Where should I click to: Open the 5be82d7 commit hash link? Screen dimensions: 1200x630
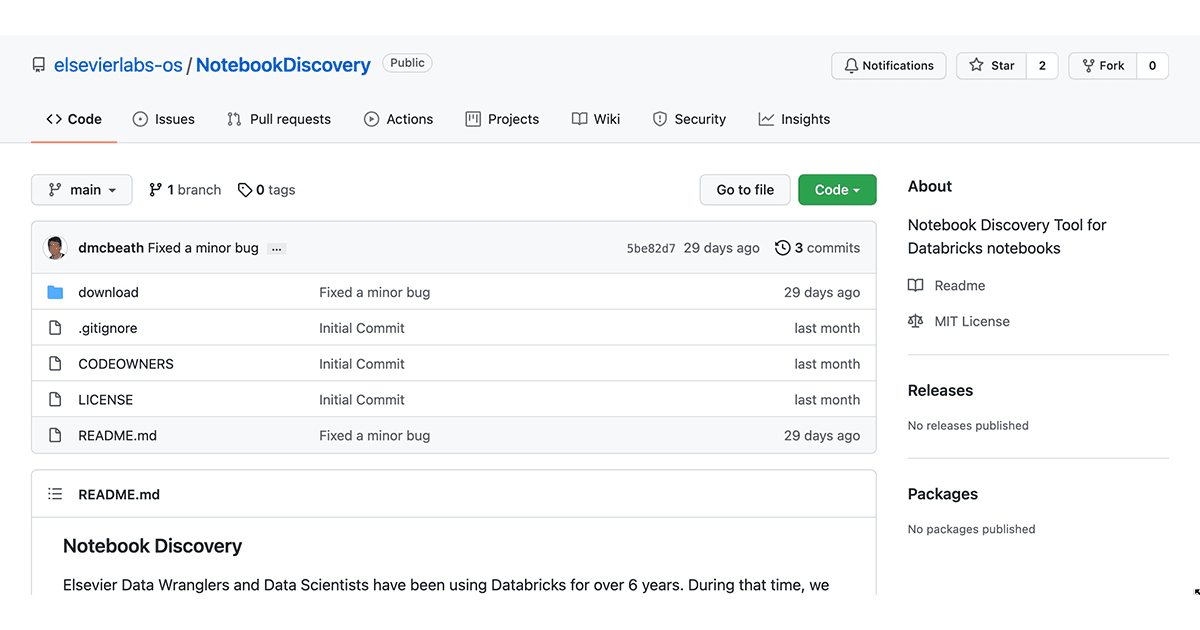(651, 248)
